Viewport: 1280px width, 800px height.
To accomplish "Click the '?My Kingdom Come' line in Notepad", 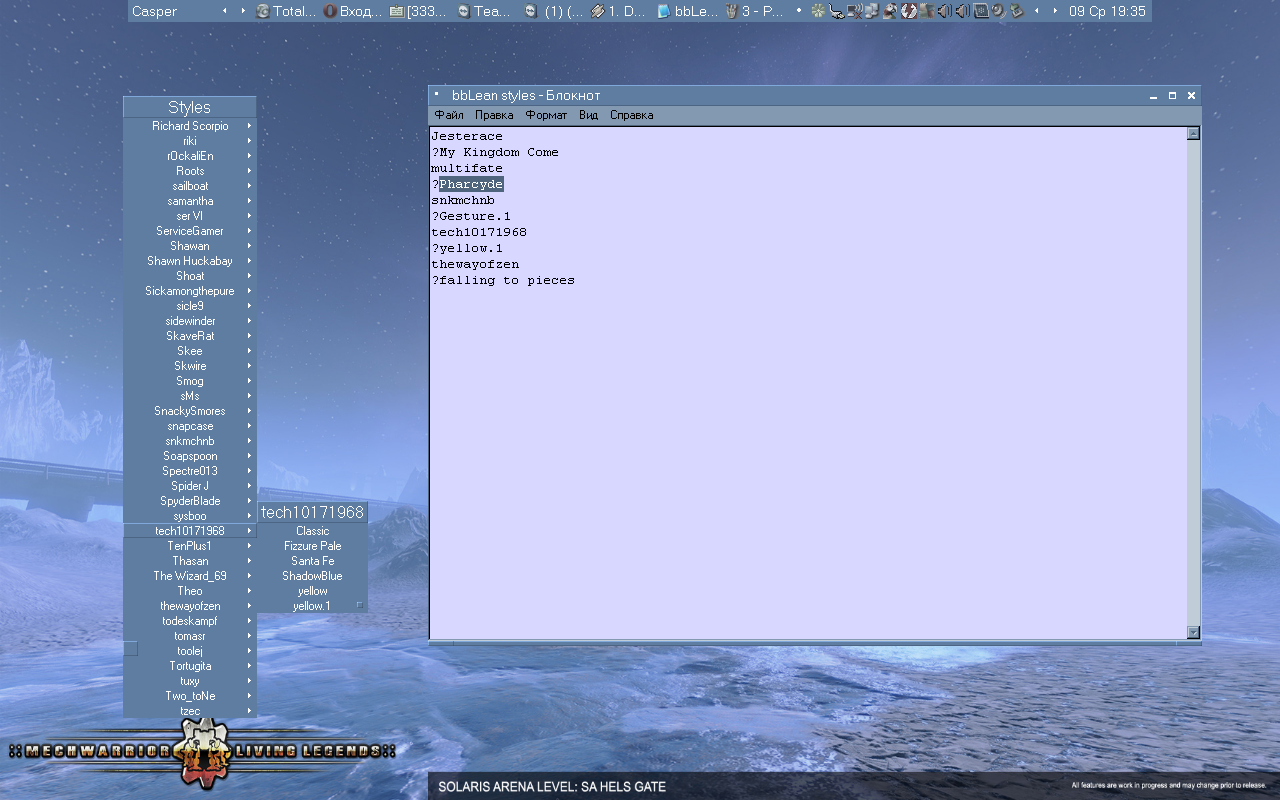I will point(495,152).
